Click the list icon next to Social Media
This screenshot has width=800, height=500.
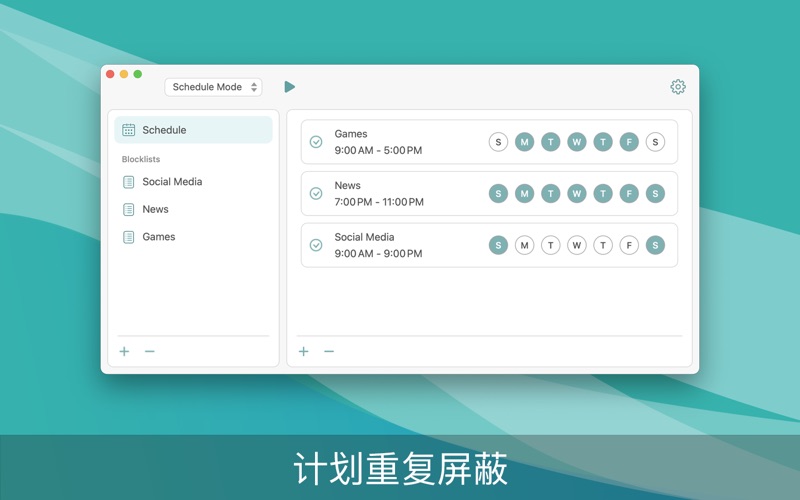[129, 182]
